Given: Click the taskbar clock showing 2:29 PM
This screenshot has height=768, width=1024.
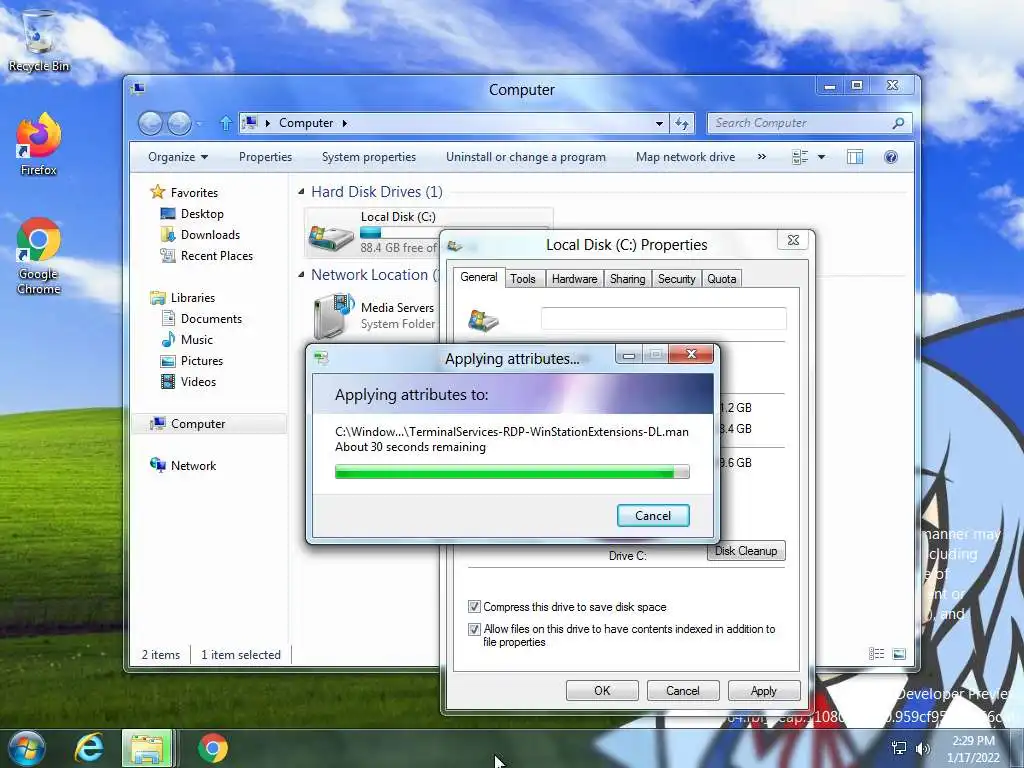Looking at the screenshot, I should pos(973,748).
